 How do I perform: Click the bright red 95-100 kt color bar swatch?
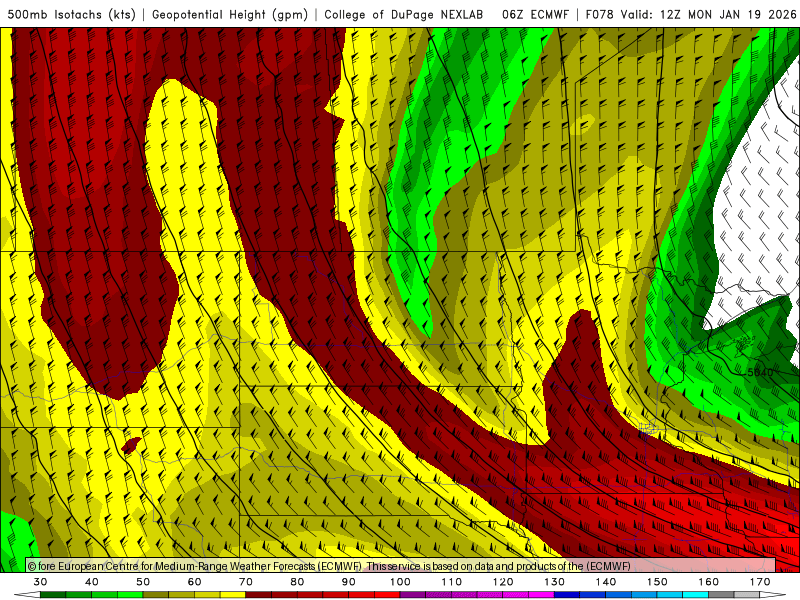(x=387, y=595)
